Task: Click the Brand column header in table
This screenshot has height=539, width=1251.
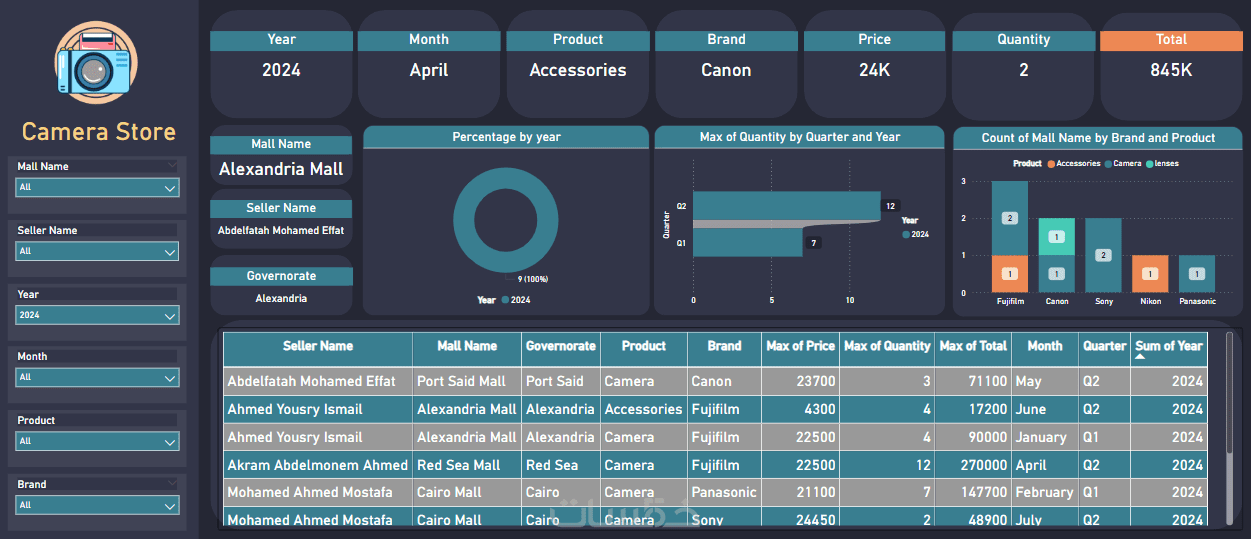Action: [x=724, y=346]
